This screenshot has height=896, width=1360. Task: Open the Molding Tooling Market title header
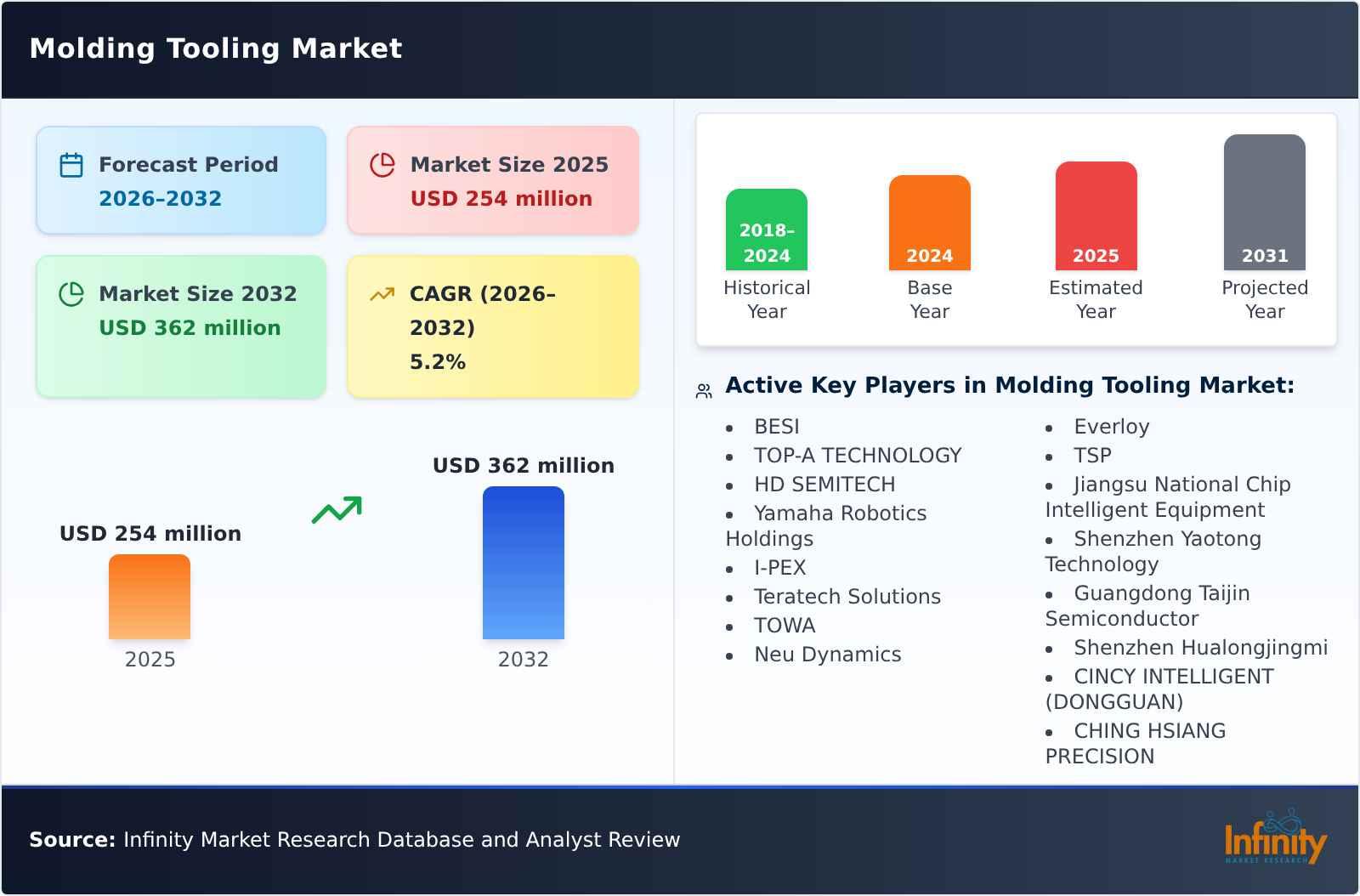point(215,48)
